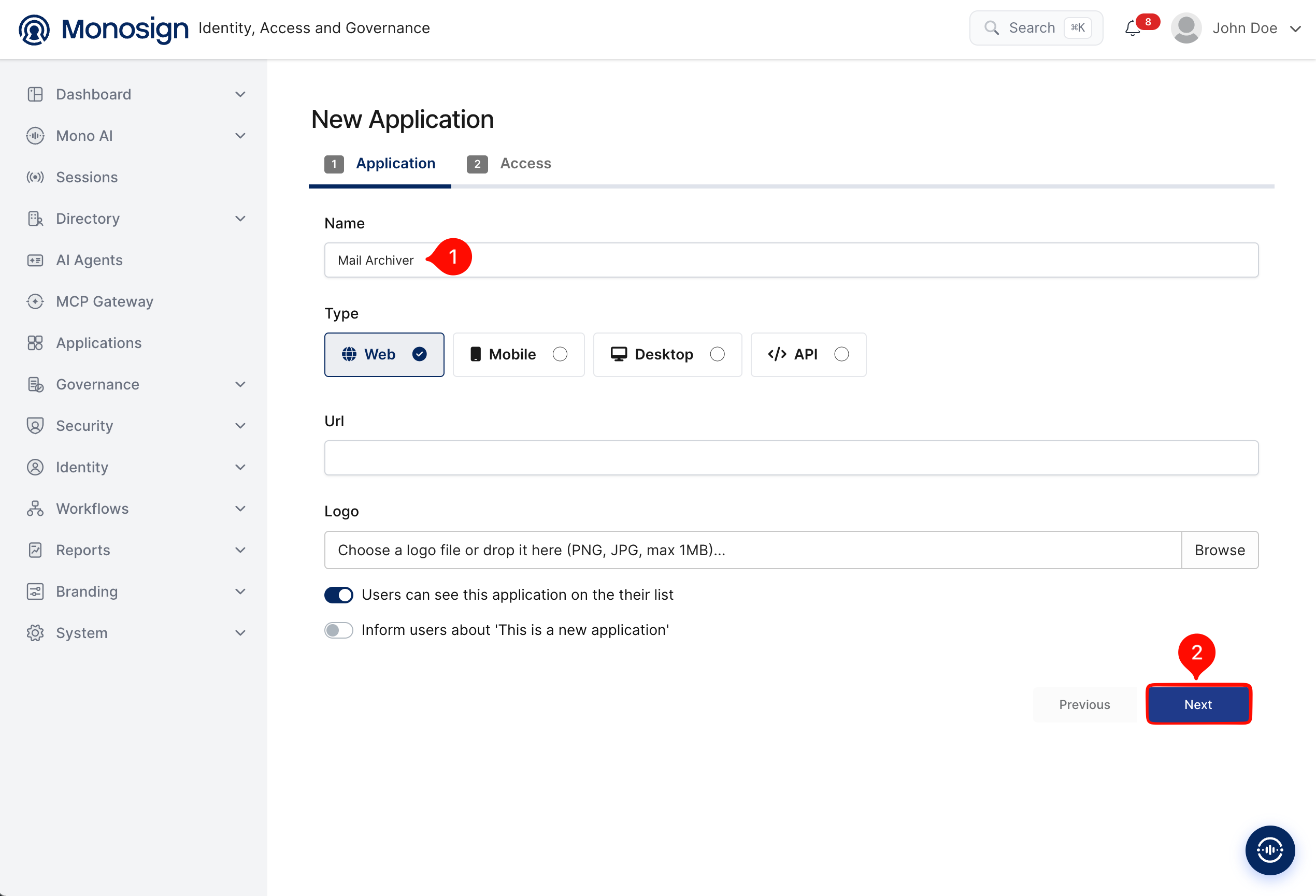Click the Search box in header
The height and width of the screenshot is (896, 1316).
click(x=1036, y=28)
